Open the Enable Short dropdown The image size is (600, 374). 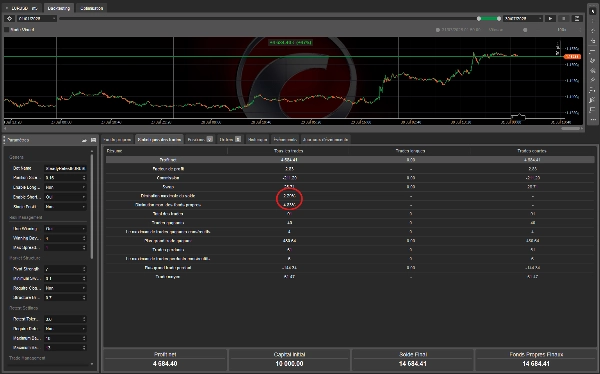coord(65,197)
